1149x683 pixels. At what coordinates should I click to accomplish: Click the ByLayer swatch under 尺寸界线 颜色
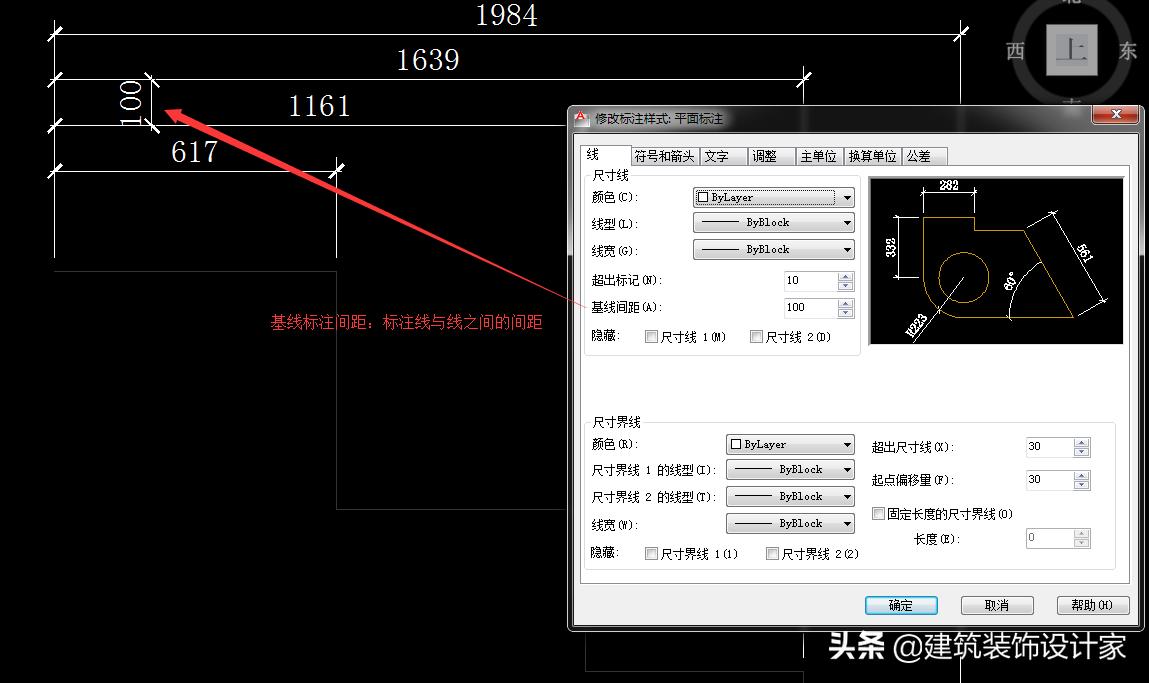pos(737,443)
